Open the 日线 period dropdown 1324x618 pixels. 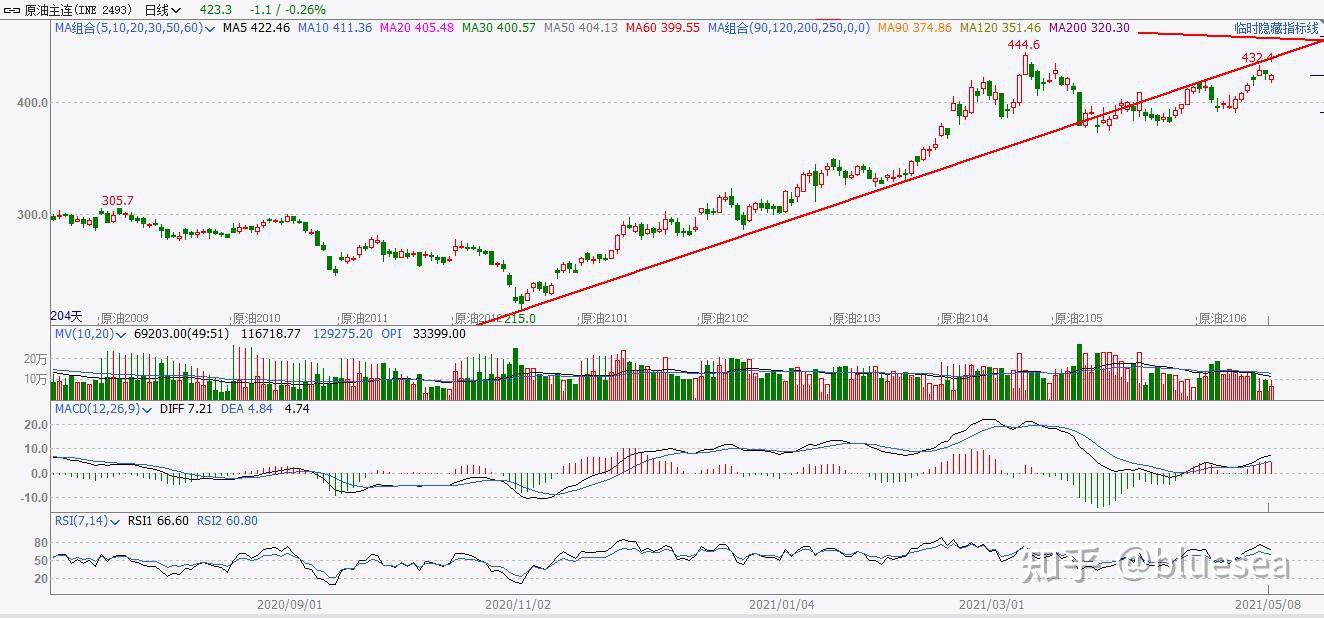pyautogui.click(x=163, y=9)
